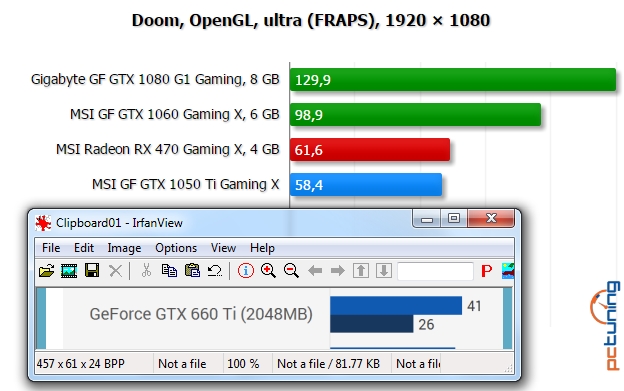Open the slideshow filmstrip icon
Image resolution: width=624 pixels, height=391 pixels.
click(69, 271)
